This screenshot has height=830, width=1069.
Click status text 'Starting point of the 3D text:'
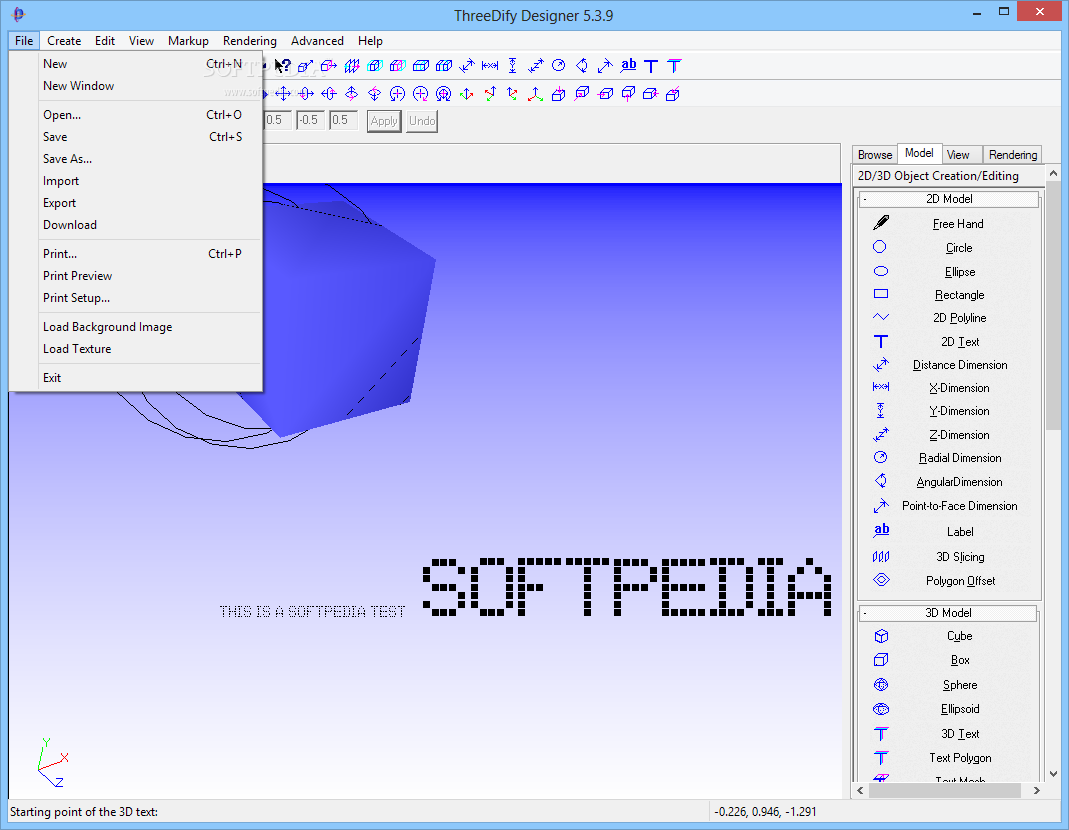point(84,812)
